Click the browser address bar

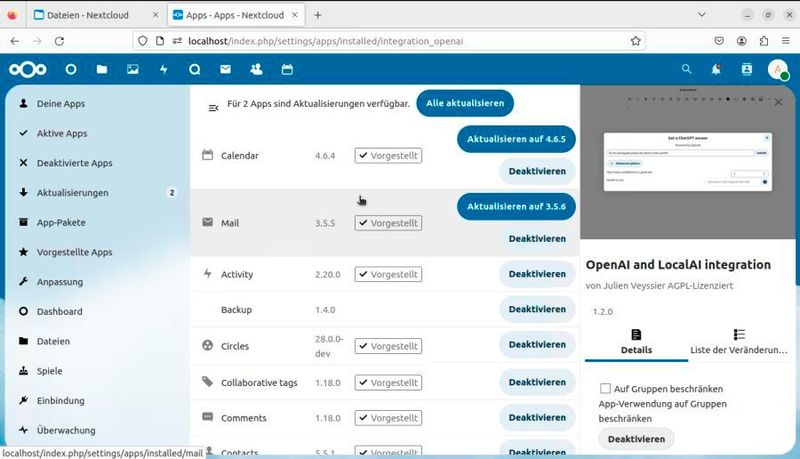coord(389,41)
